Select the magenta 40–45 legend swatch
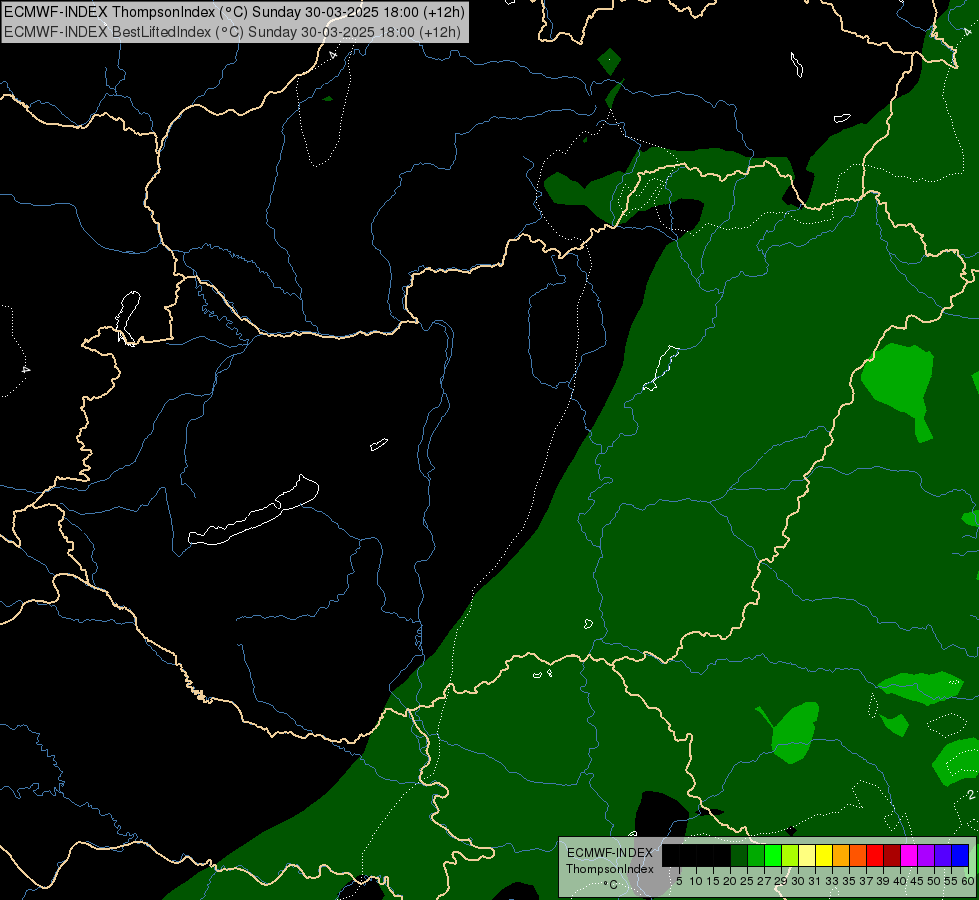The width and height of the screenshot is (979, 900). click(909, 855)
